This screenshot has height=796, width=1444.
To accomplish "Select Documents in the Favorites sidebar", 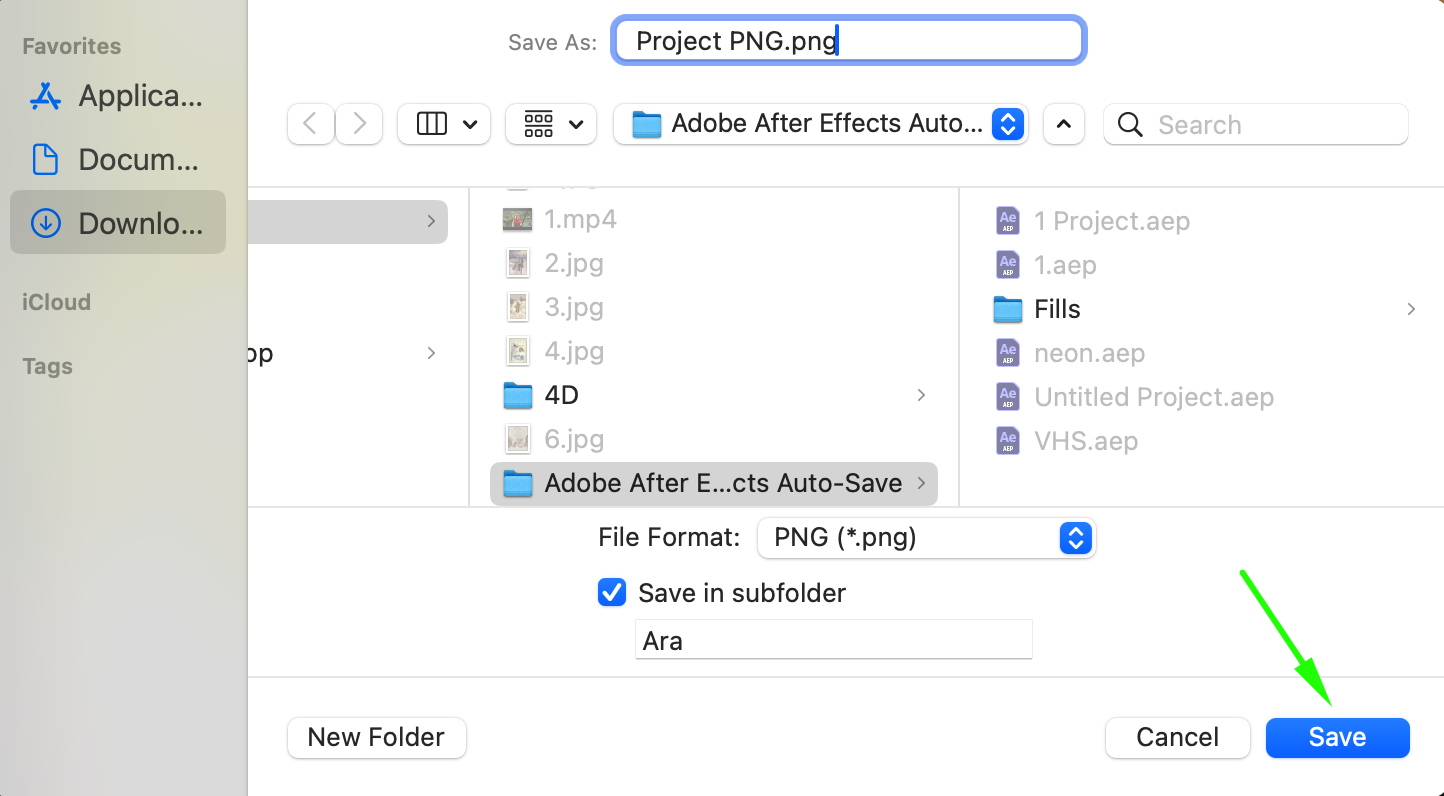I will point(116,159).
